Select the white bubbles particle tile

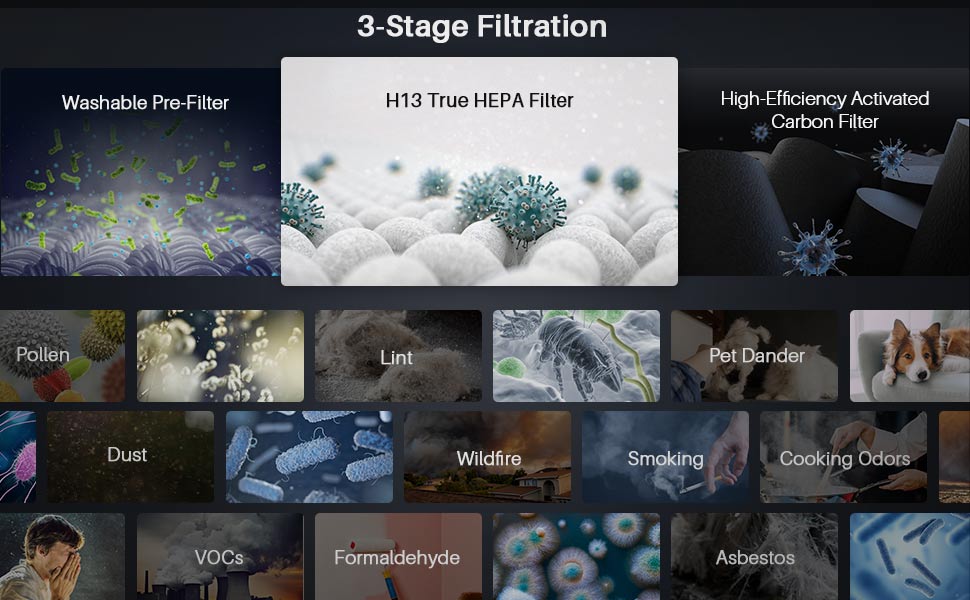pos(220,356)
